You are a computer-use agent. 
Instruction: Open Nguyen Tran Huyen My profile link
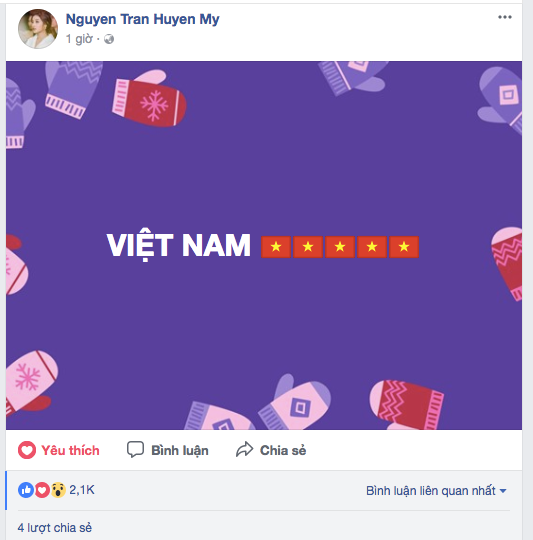(142, 20)
